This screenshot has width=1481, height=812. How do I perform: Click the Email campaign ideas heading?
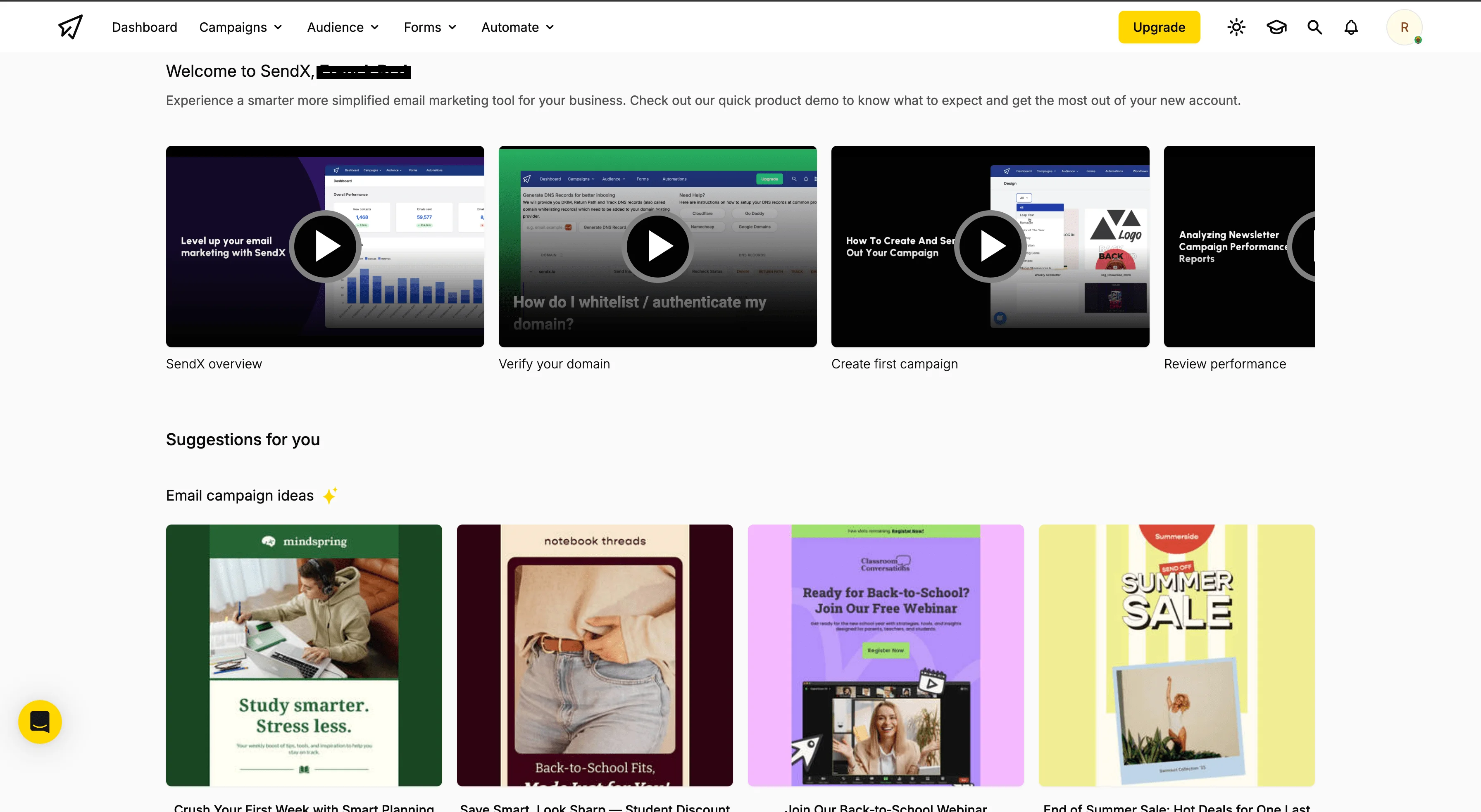[x=240, y=495]
